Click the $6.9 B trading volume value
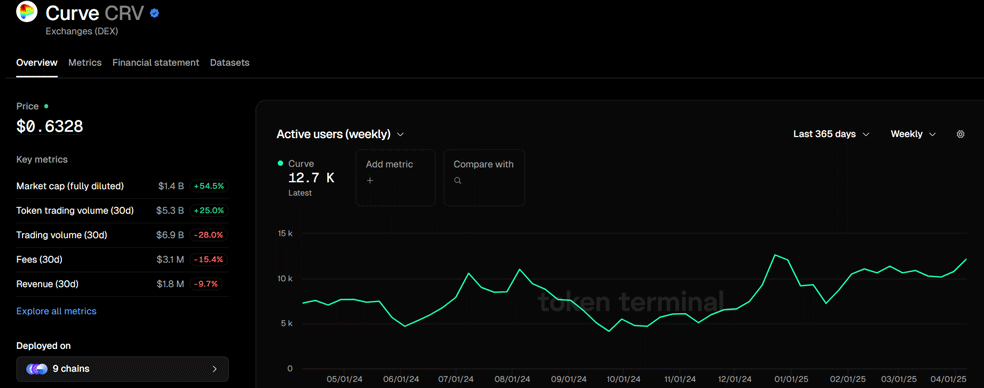The height and width of the screenshot is (388, 984). pyautogui.click(x=171, y=235)
